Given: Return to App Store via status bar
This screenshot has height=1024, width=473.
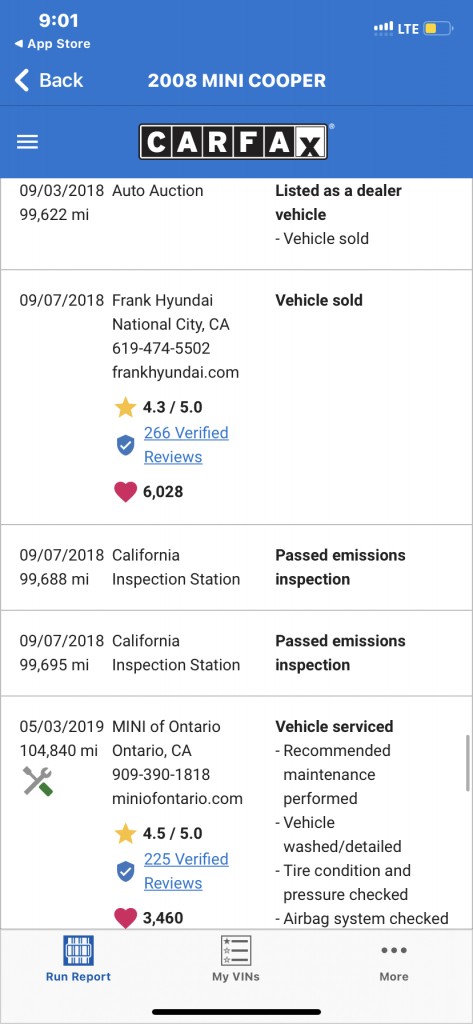Looking at the screenshot, I should (x=52, y=44).
